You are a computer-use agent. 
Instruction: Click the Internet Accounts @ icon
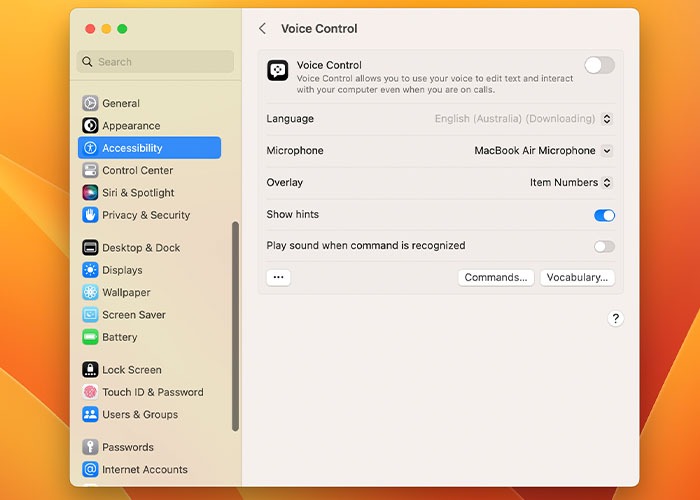pos(90,469)
